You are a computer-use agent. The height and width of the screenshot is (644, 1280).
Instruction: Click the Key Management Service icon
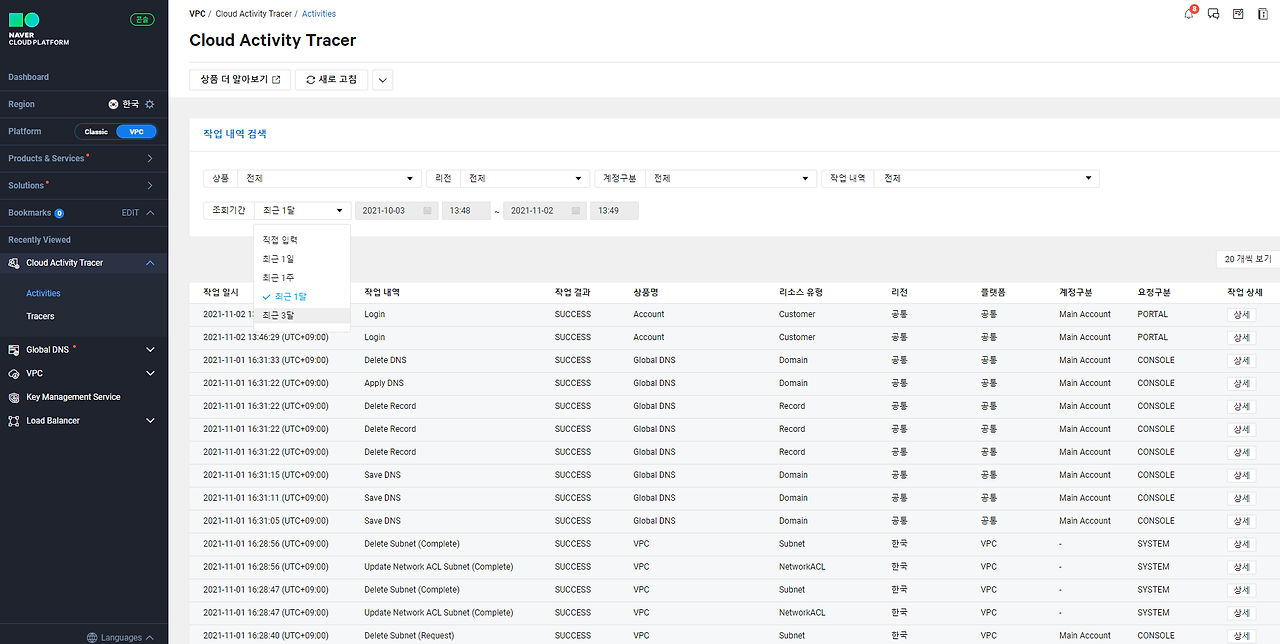[14, 397]
